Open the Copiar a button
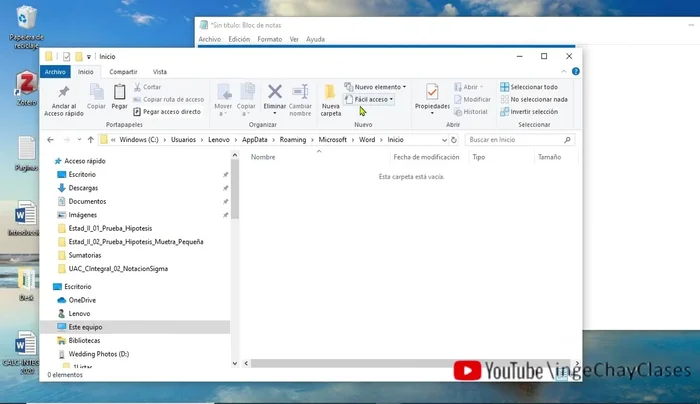 click(x=246, y=100)
